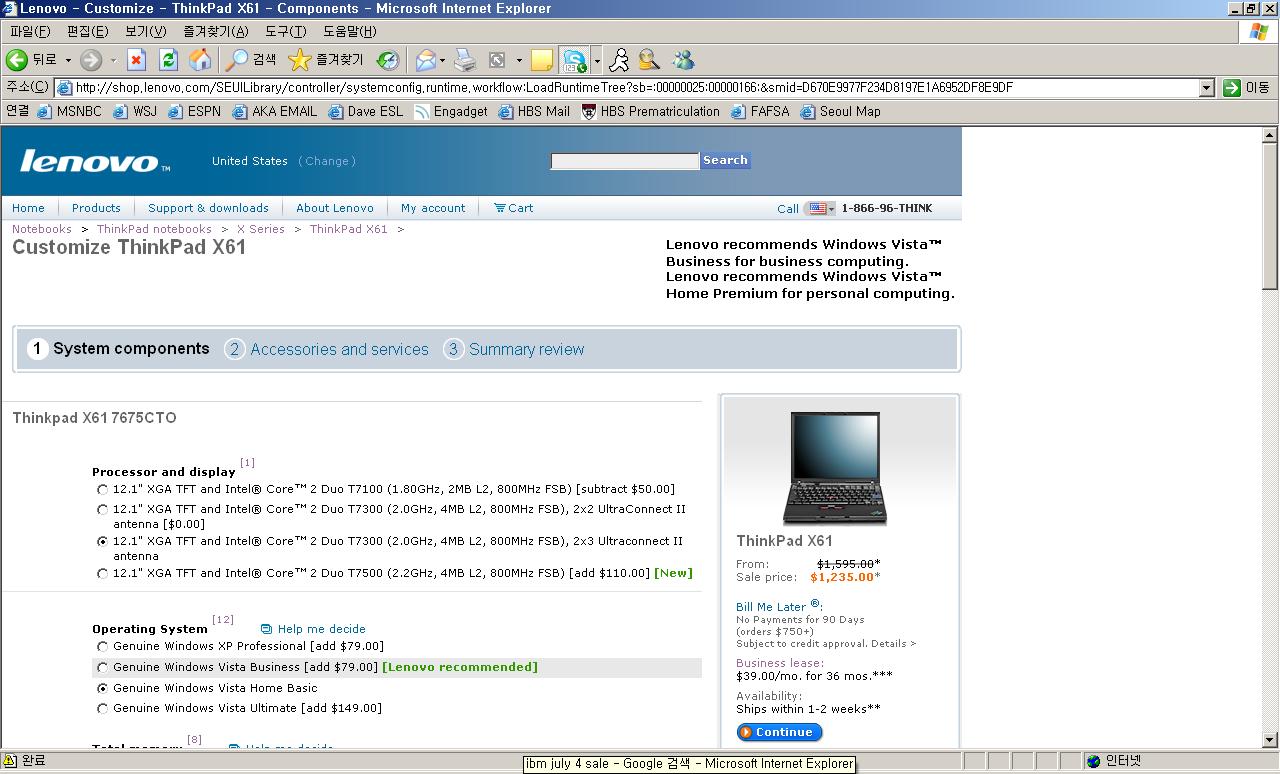The height and width of the screenshot is (774, 1280).
Task: Expand the dropdown arrow after the framed square icon
Action: click(x=519, y=60)
